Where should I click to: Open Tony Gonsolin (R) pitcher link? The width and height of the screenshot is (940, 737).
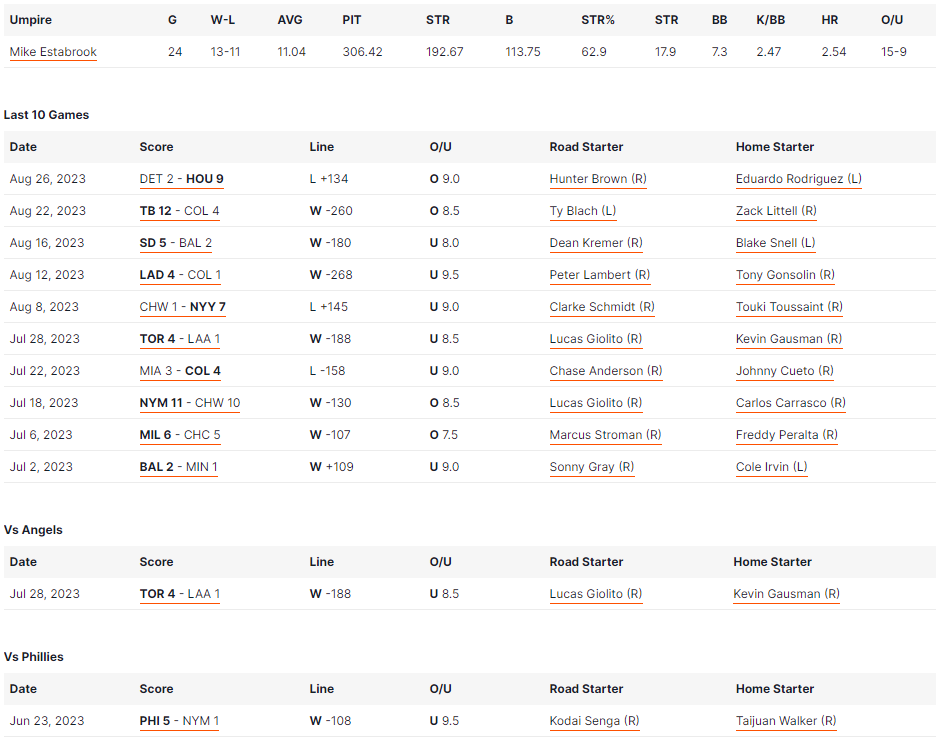pos(785,275)
